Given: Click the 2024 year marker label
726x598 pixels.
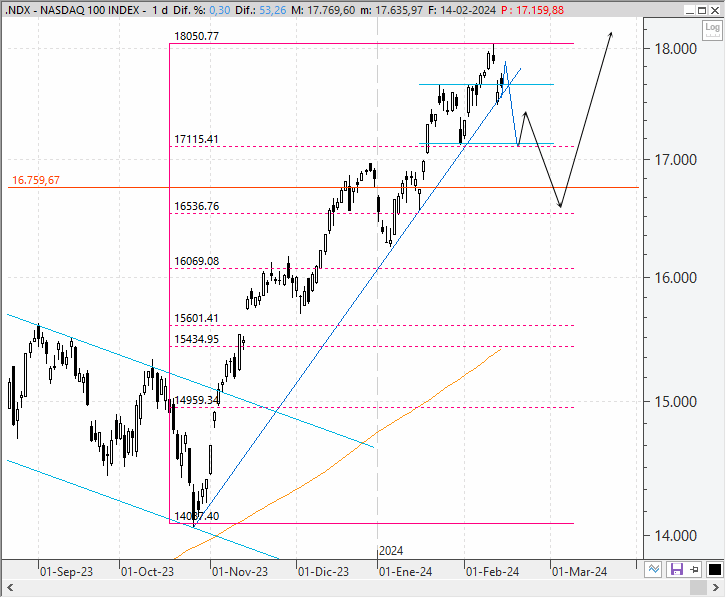Looking at the screenshot, I should click(x=391, y=551).
